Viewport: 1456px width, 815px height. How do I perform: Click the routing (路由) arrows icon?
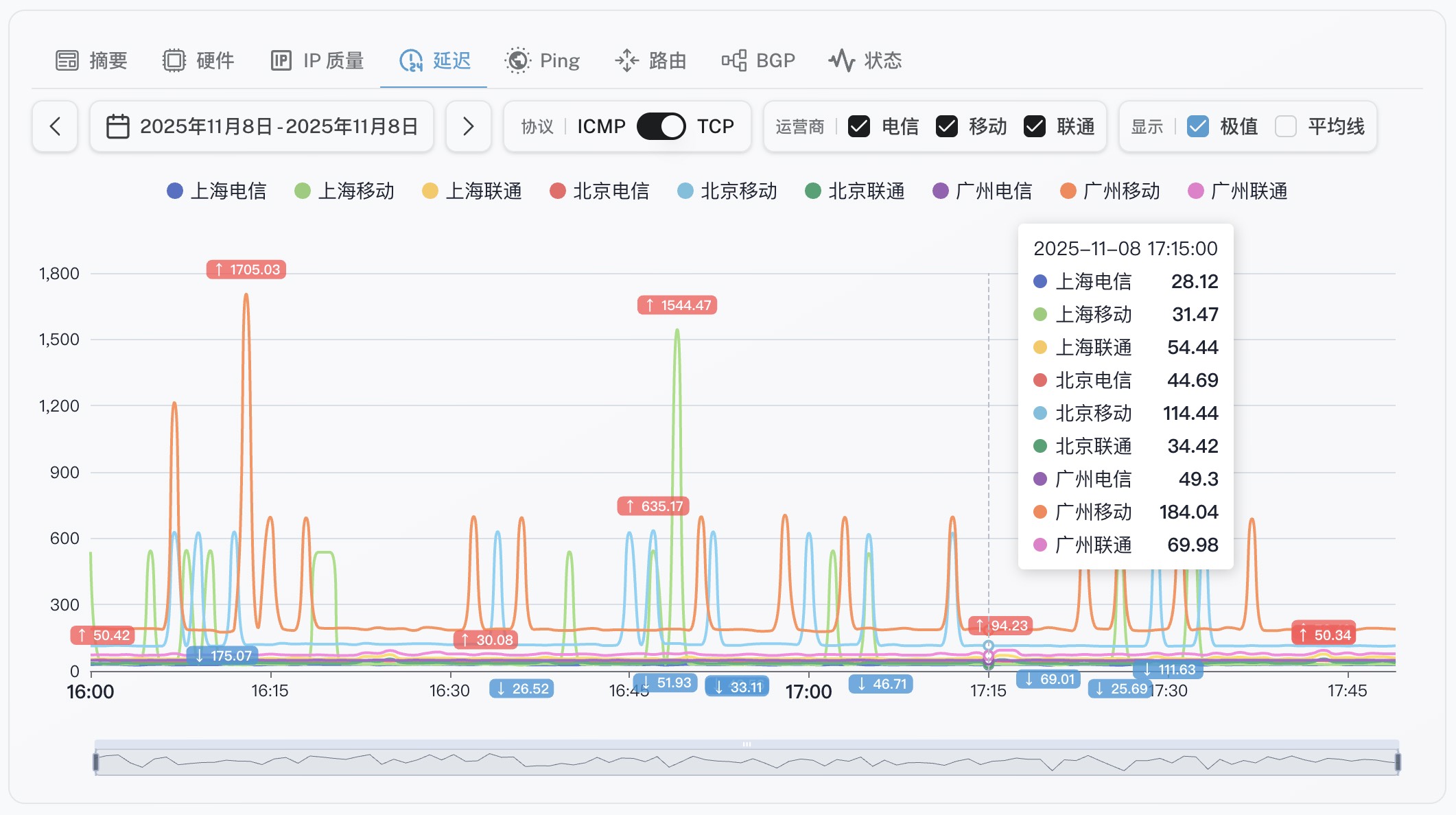pyautogui.click(x=626, y=60)
